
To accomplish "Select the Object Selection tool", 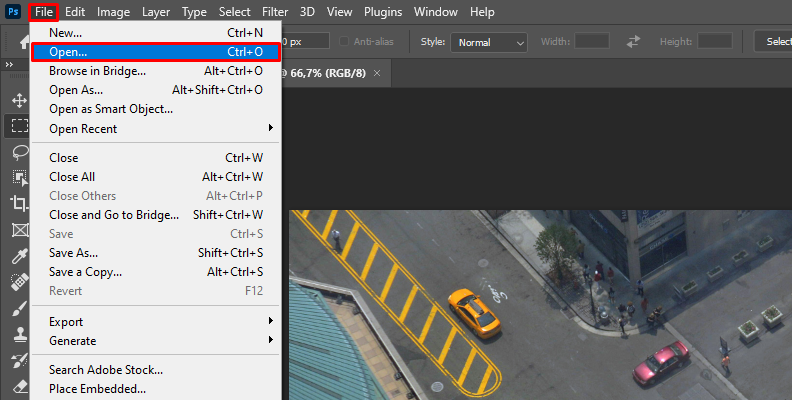I will [x=20, y=177].
